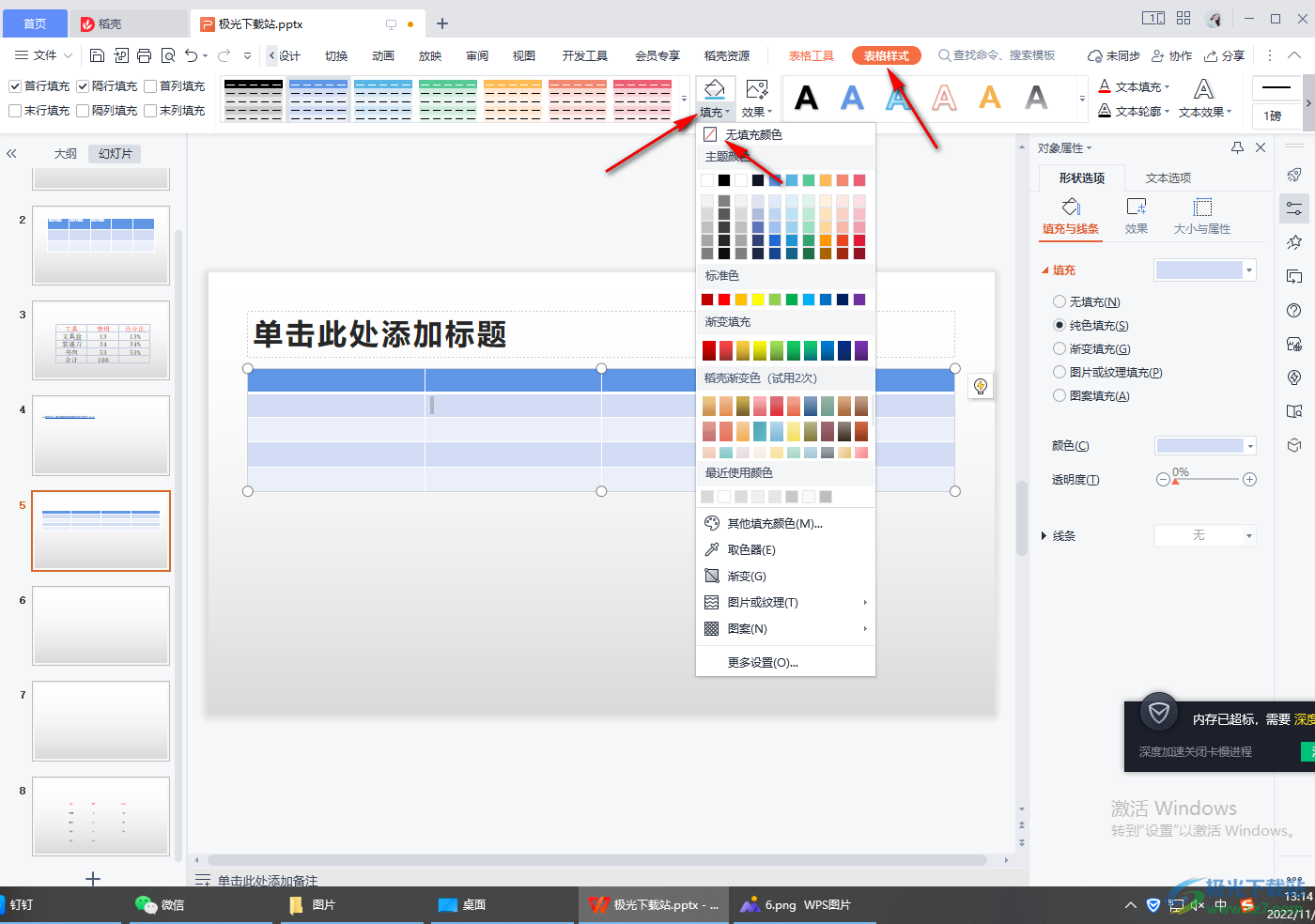This screenshot has height=924, width=1315.
Task: Open WeChat 微信 from the taskbar
Action: 160,904
